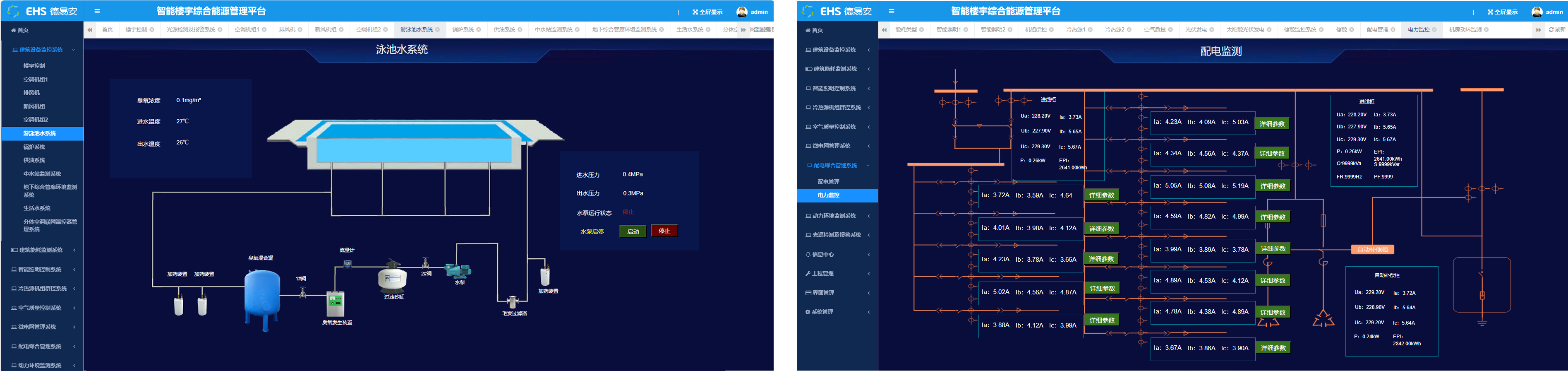Click the water pump (水泵) icon in the diagram
The image size is (1568, 371).
coord(456,270)
